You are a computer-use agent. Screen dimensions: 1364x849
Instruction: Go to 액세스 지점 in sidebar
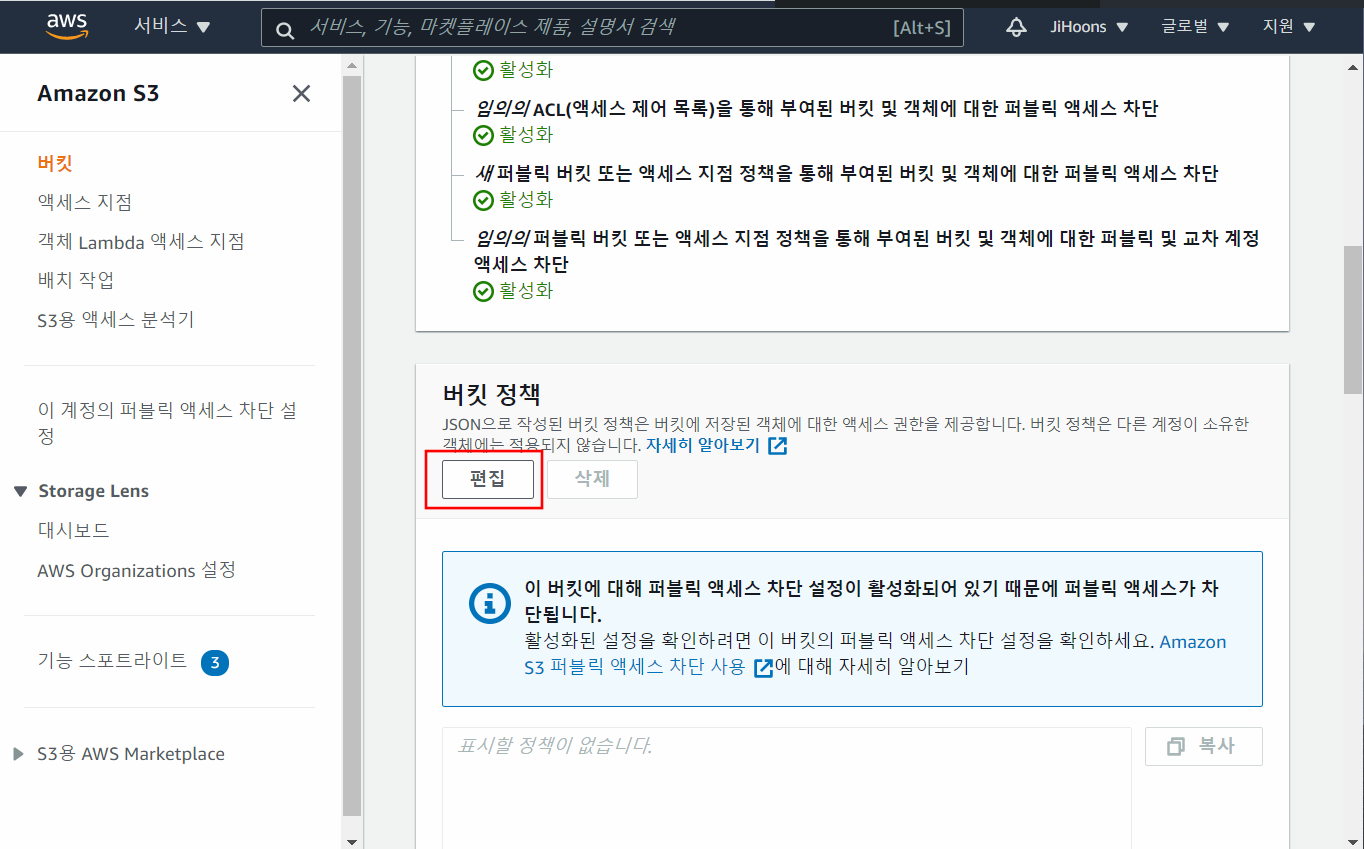click(85, 202)
